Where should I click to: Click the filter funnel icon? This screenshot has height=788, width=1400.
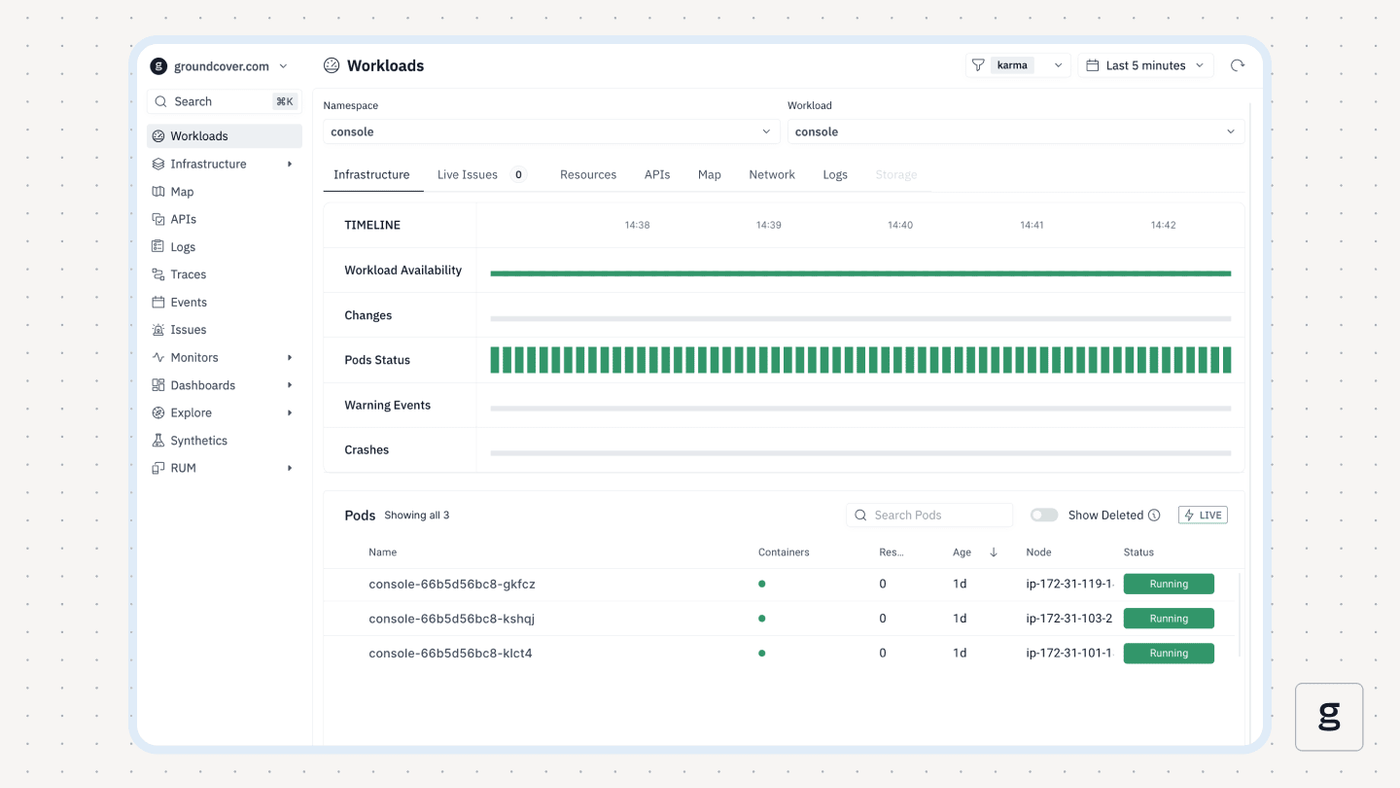click(x=978, y=66)
